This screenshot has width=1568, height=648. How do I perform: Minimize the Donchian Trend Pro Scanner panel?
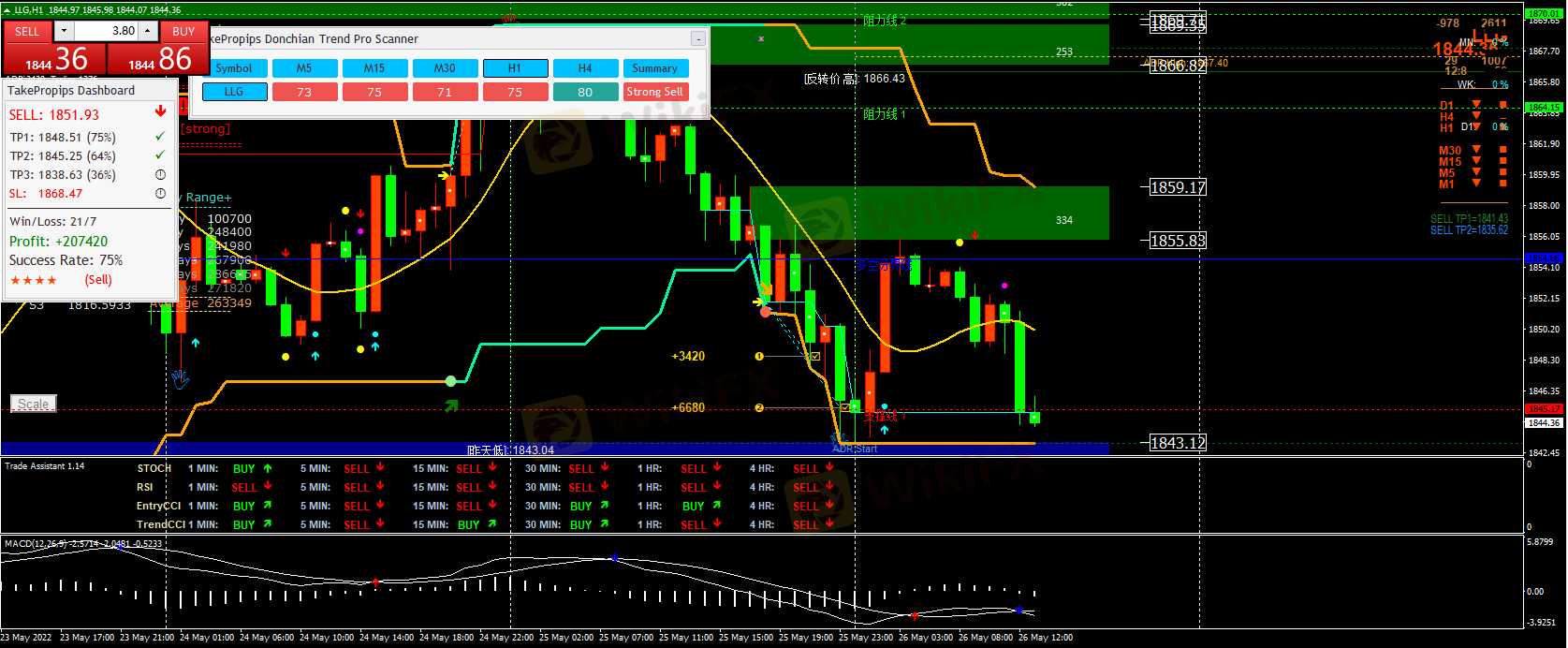pyautogui.click(x=697, y=38)
